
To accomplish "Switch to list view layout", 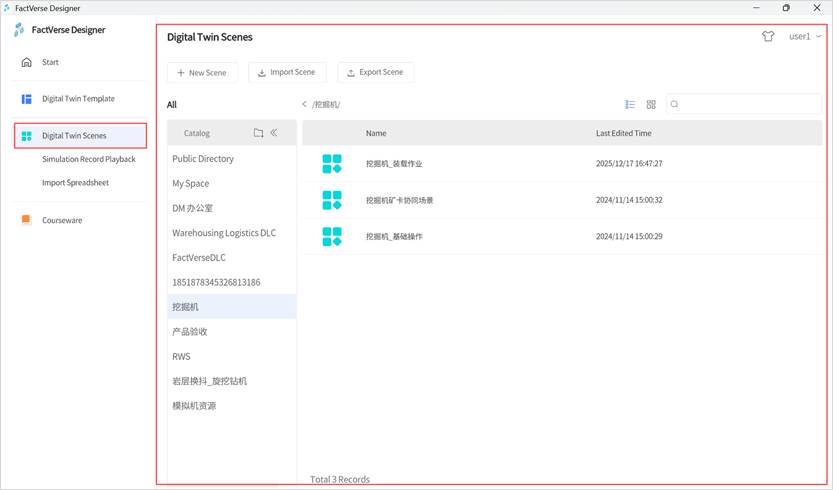I will pyautogui.click(x=630, y=104).
